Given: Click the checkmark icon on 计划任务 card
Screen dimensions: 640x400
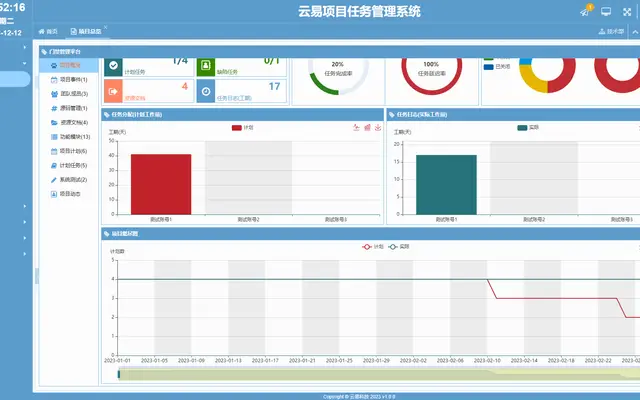Looking at the screenshot, I should [x=113, y=66].
